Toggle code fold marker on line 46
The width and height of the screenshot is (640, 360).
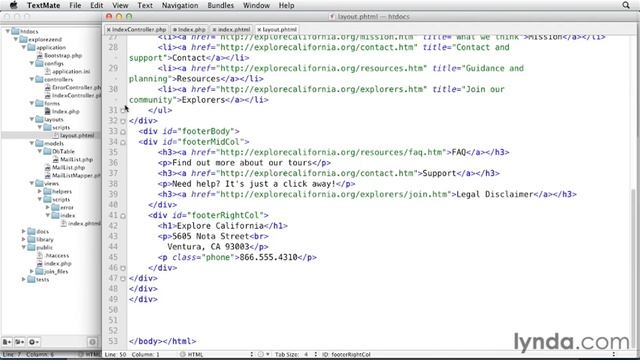tap(123, 268)
